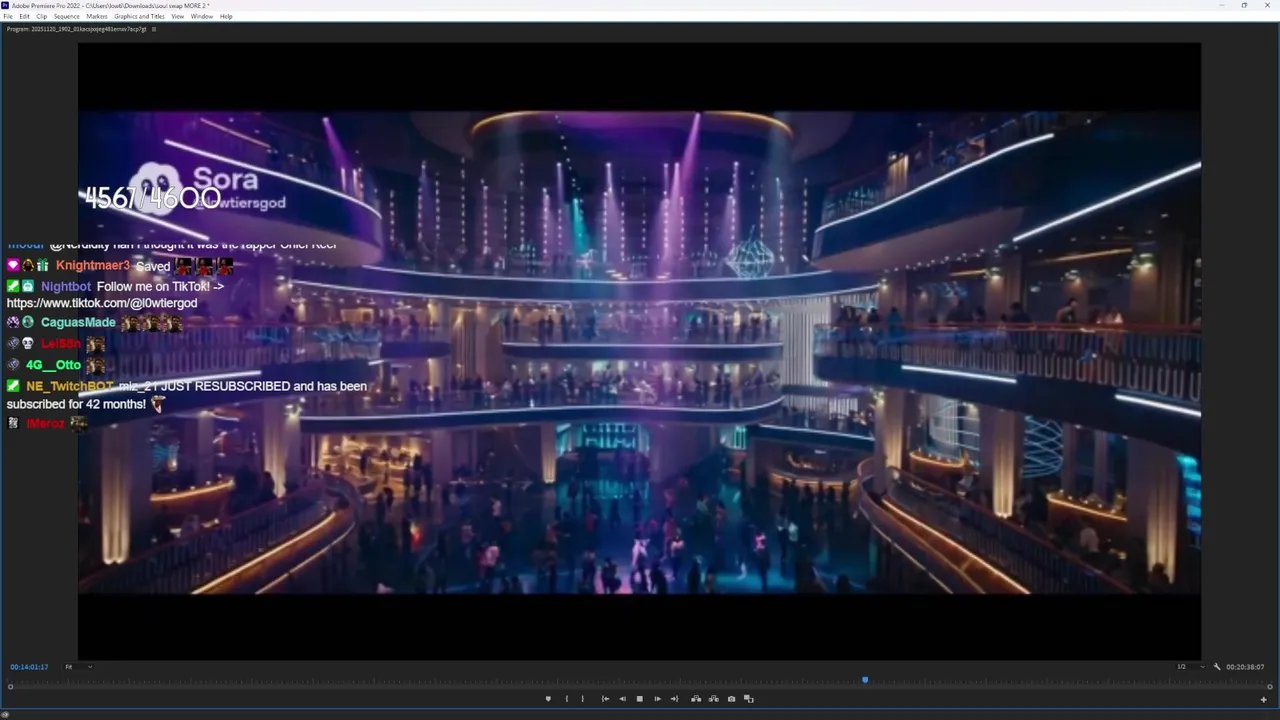Open the Markers menu
This screenshot has width=1280, height=720.
[x=97, y=16]
